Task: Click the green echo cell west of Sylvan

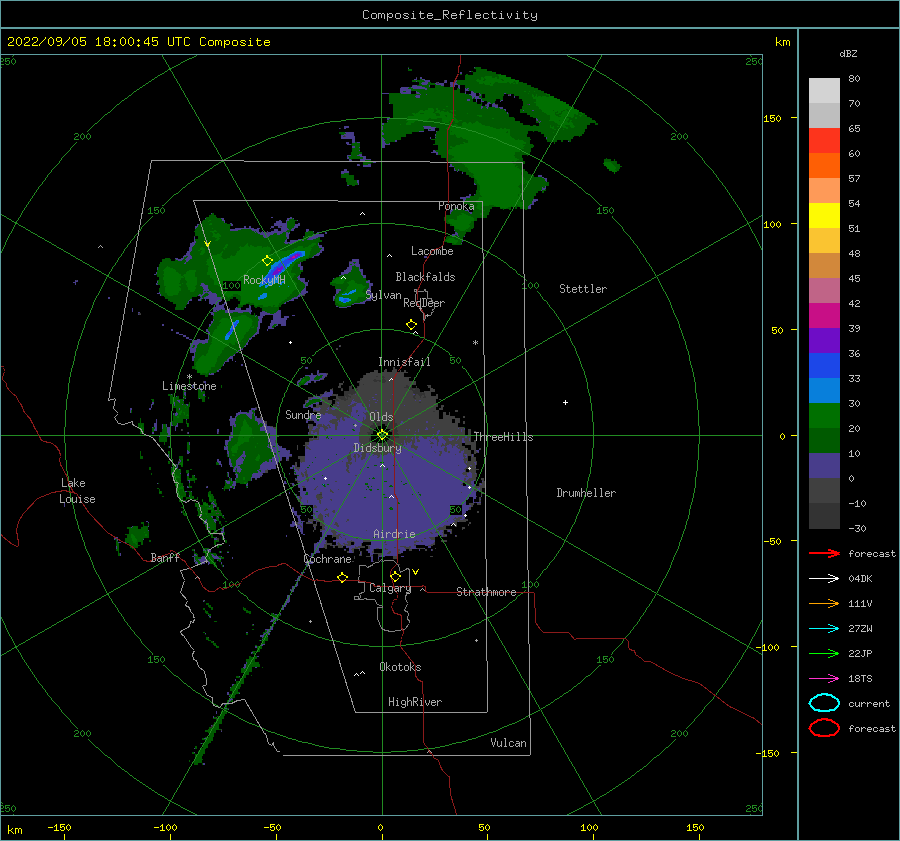Action: (350, 284)
